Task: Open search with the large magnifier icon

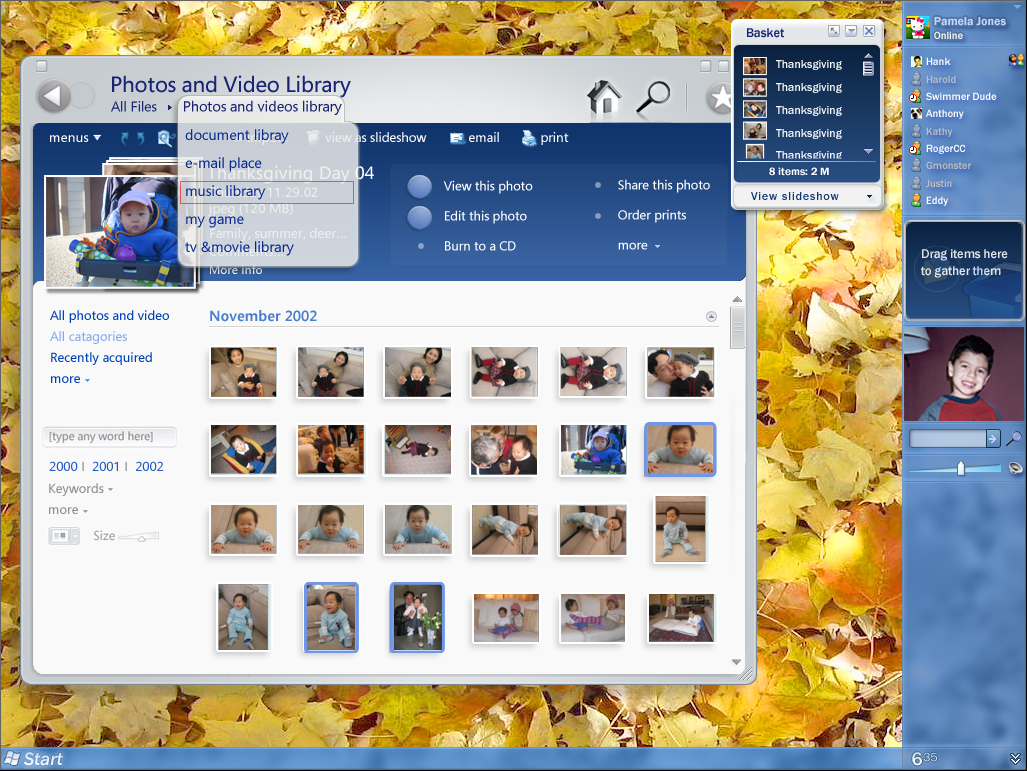Action: click(x=654, y=98)
